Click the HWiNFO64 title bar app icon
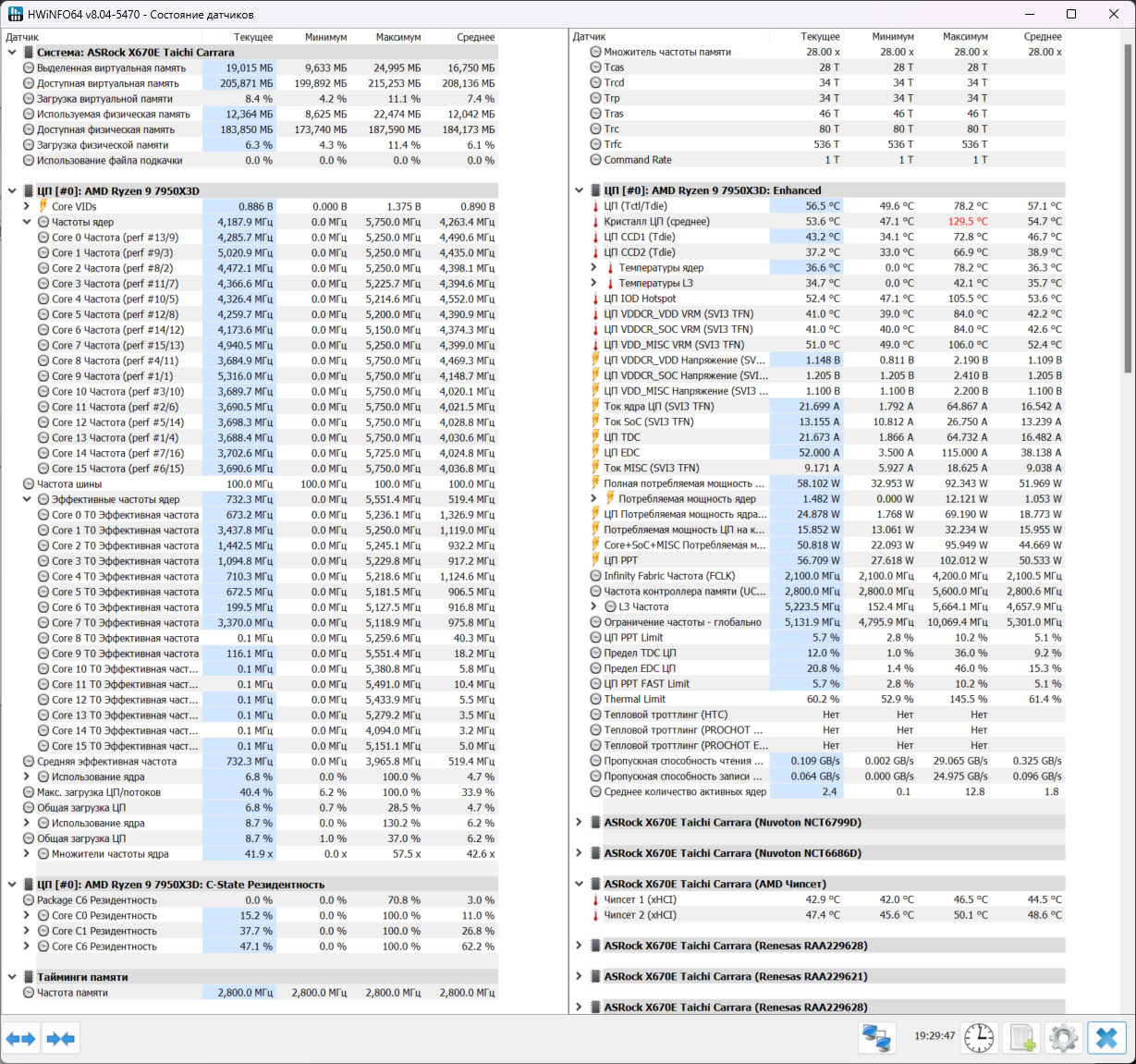 [x=15, y=14]
